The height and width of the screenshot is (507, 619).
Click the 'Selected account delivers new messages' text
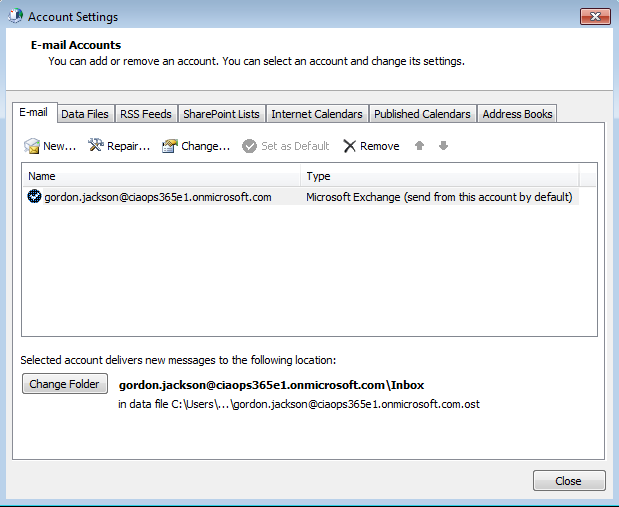(x=178, y=360)
